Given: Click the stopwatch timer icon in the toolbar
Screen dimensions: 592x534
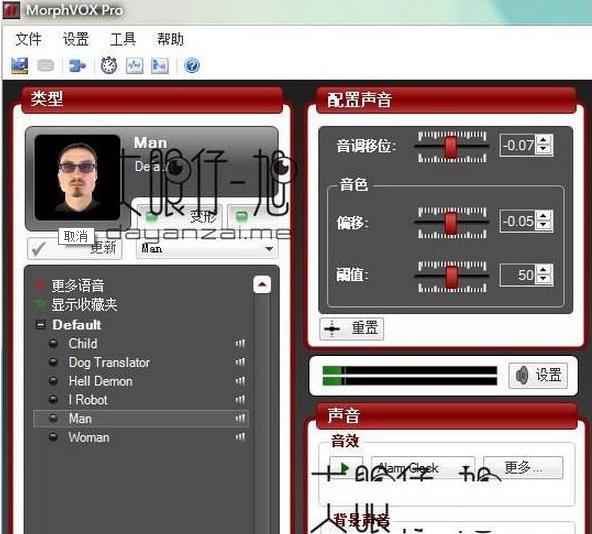Looking at the screenshot, I should 109,66.
